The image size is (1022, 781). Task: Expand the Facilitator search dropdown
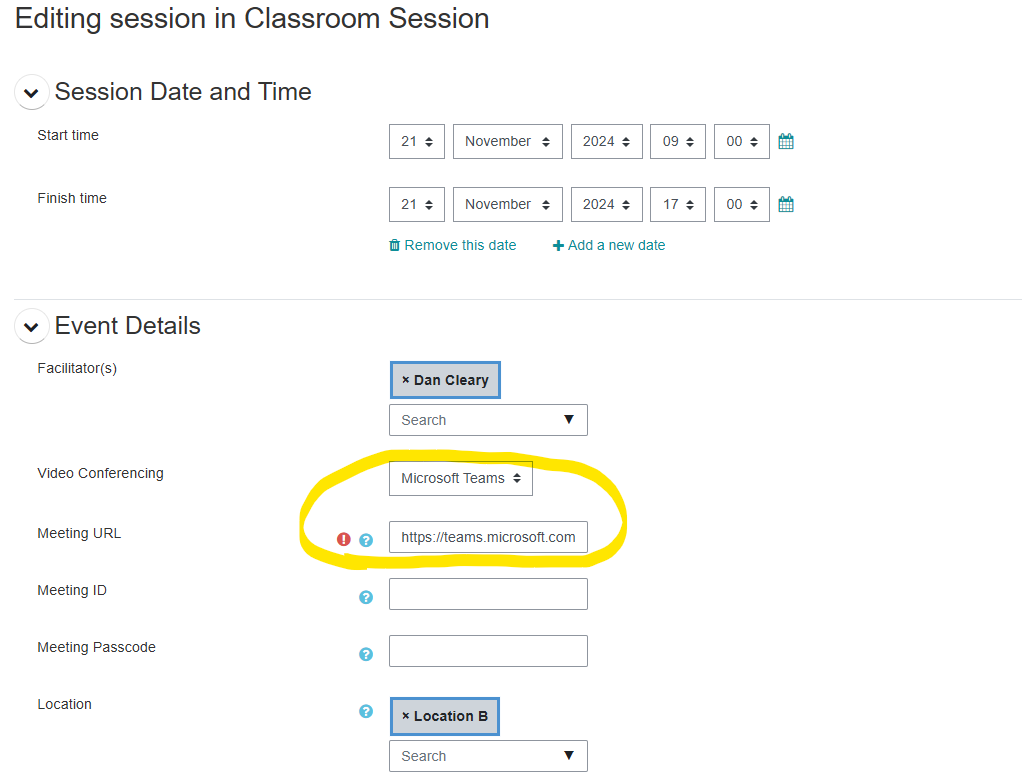[569, 420]
